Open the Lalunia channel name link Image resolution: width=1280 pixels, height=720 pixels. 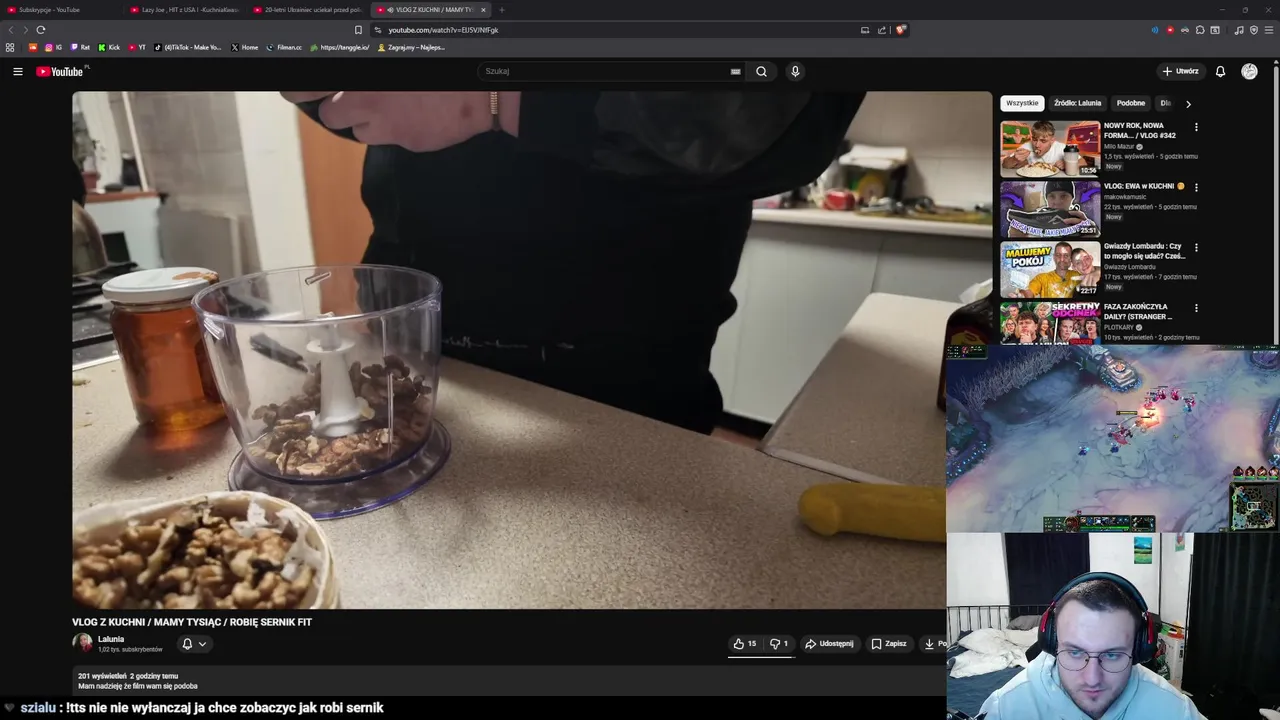pos(111,639)
